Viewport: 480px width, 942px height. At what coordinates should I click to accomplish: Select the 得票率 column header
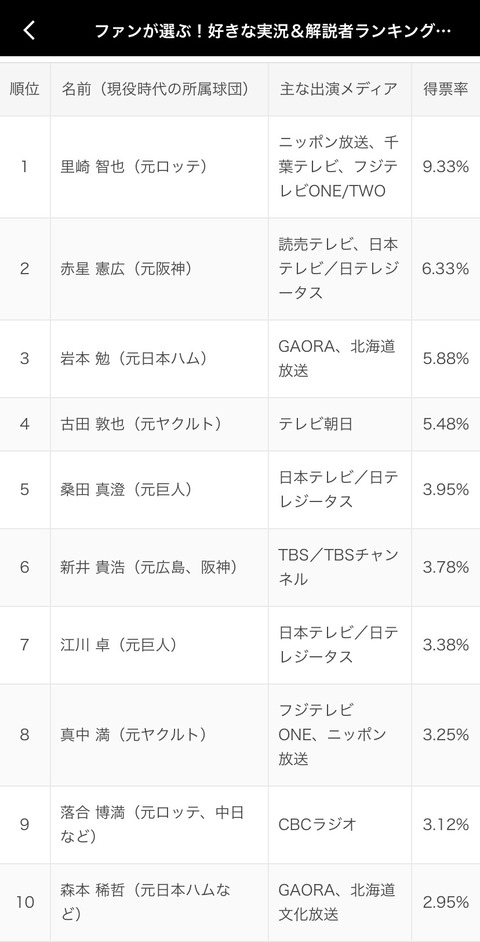tap(446, 89)
